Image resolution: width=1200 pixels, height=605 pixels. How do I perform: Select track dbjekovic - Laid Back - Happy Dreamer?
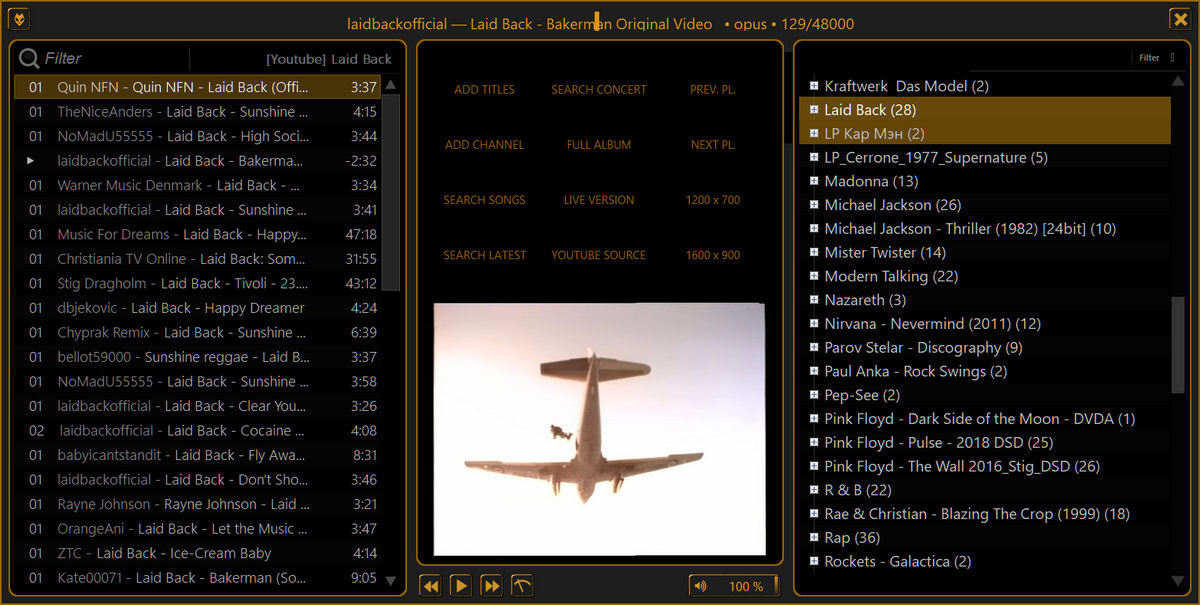point(198,308)
